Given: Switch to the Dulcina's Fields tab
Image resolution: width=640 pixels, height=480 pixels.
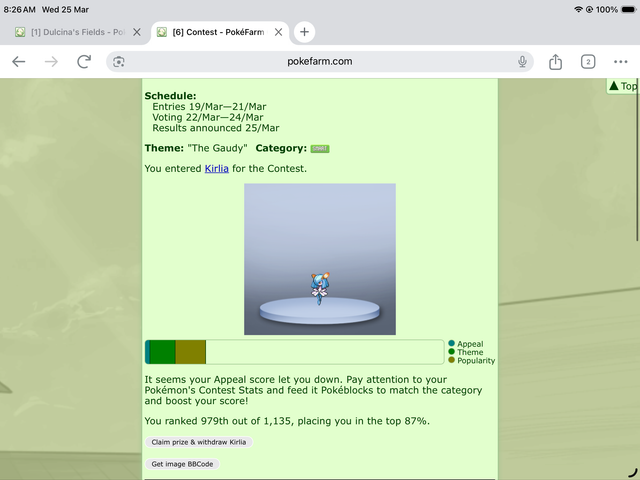Looking at the screenshot, I should point(70,32).
